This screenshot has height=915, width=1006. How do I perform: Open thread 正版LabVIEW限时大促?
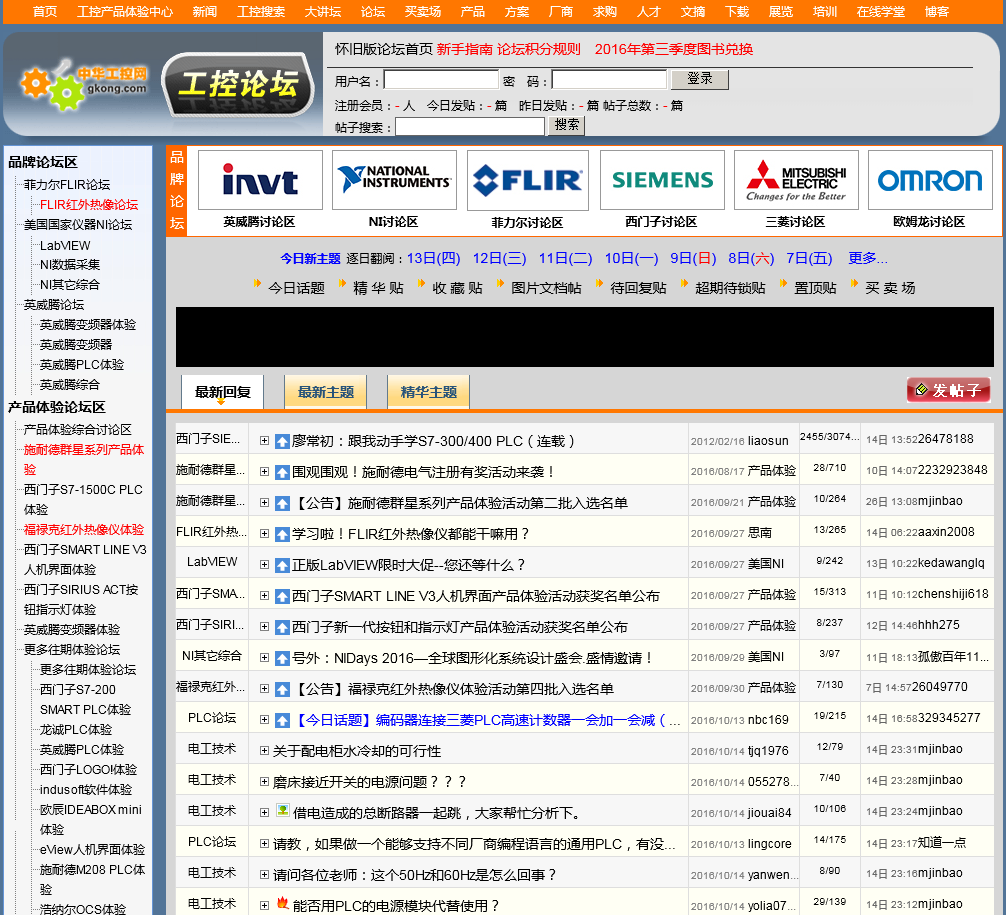pyautogui.click(x=408, y=565)
